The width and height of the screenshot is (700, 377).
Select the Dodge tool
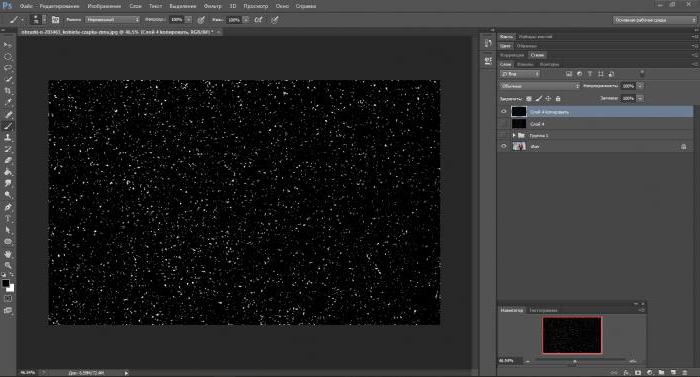(x=8, y=195)
